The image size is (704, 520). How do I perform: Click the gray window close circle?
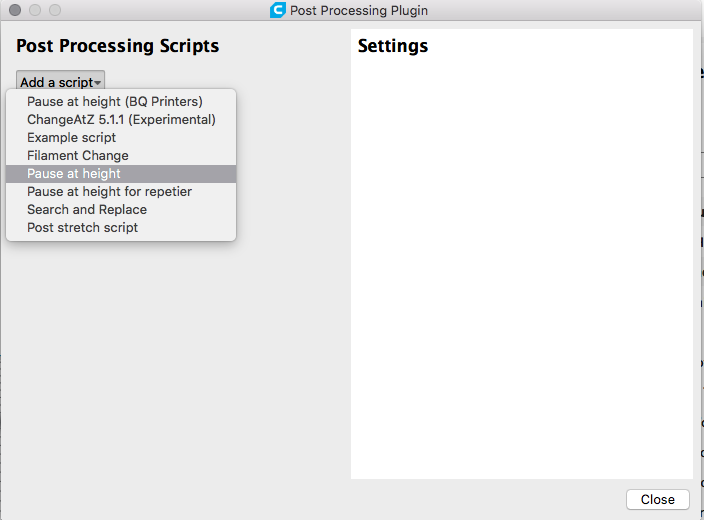[x=15, y=10]
